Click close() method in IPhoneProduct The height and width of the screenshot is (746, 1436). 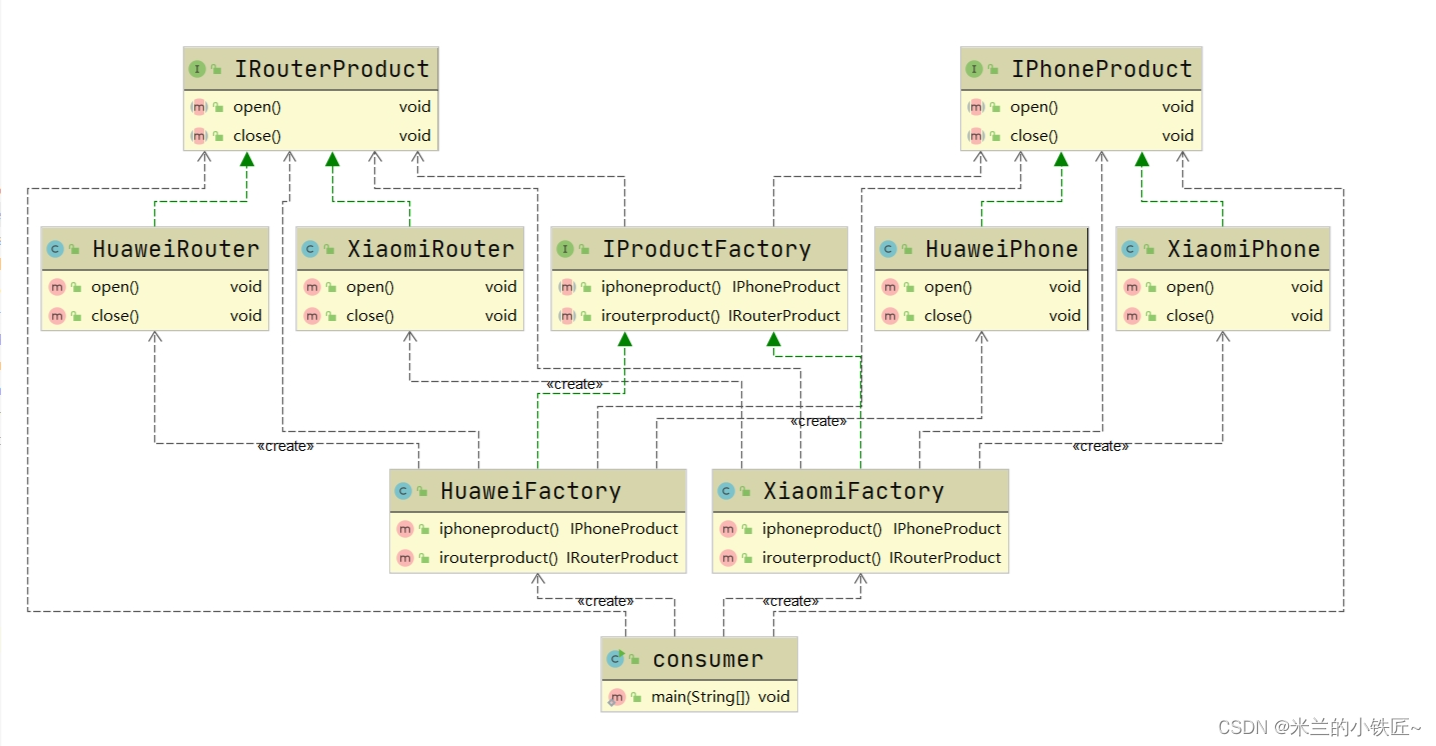[1034, 136]
